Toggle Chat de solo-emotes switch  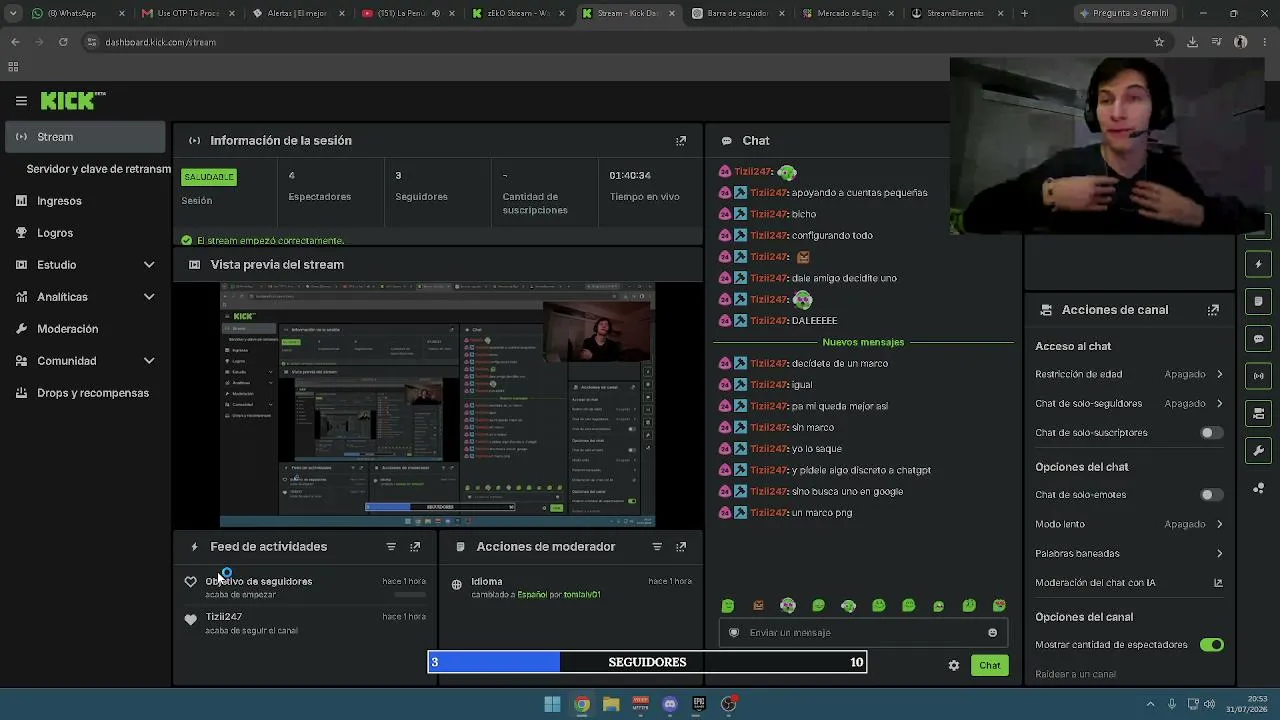click(x=1211, y=495)
